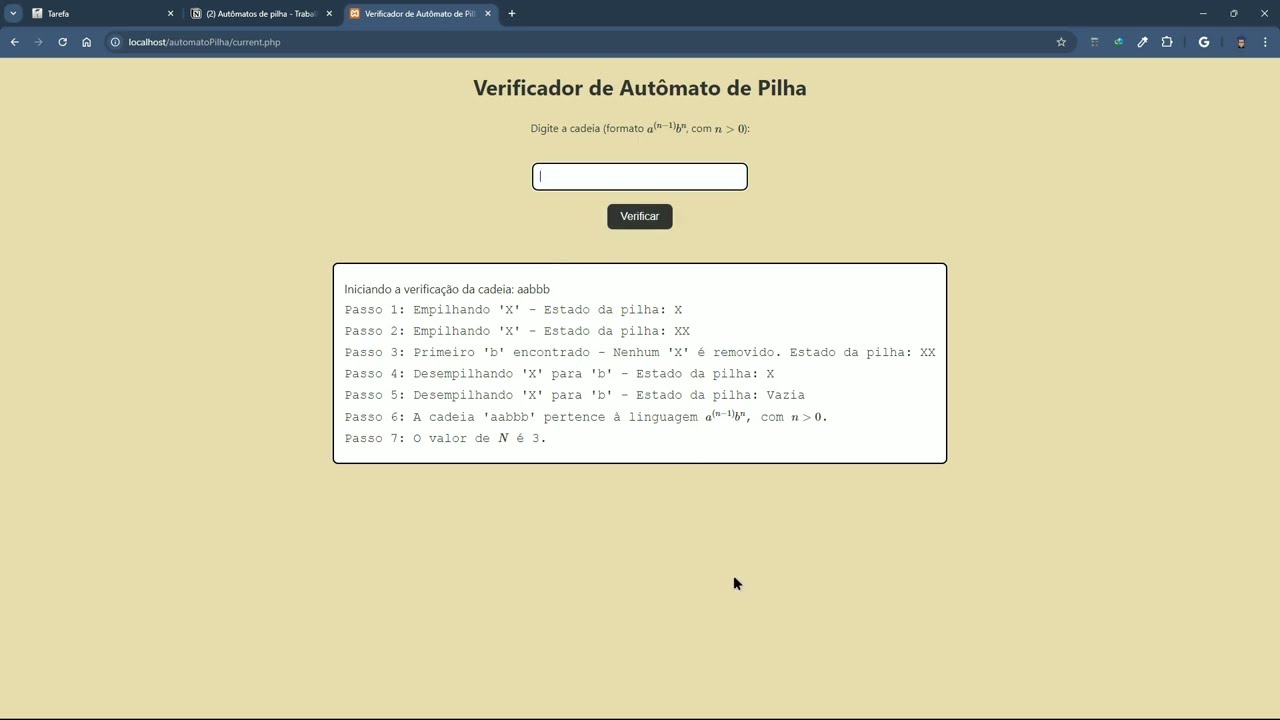Click the Passo 2 output line
This screenshot has height=720, width=1280.
coord(517,331)
